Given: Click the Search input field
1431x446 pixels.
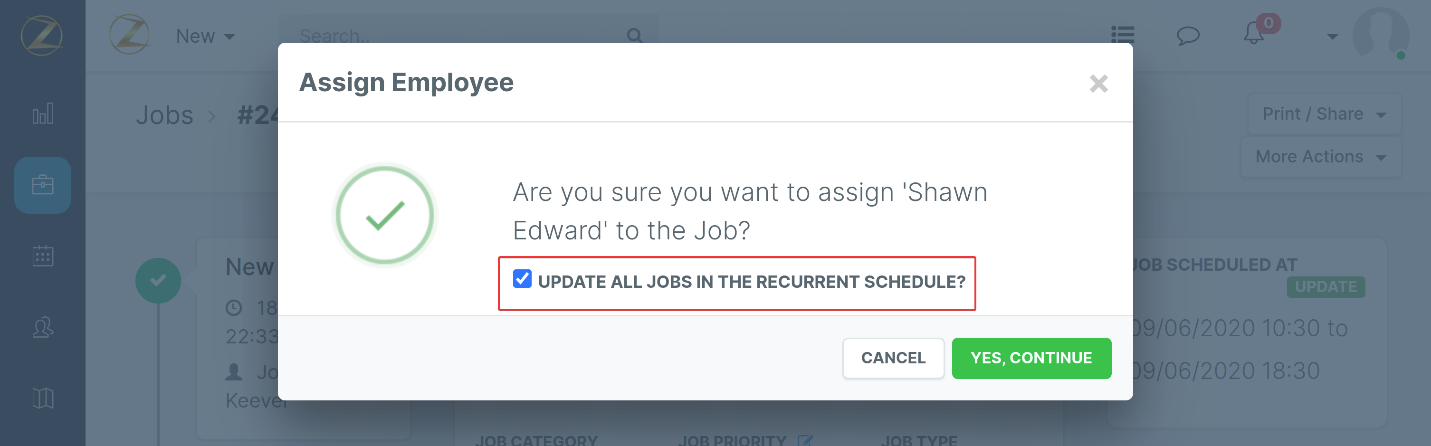Looking at the screenshot, I should click(x=455, y=36).
